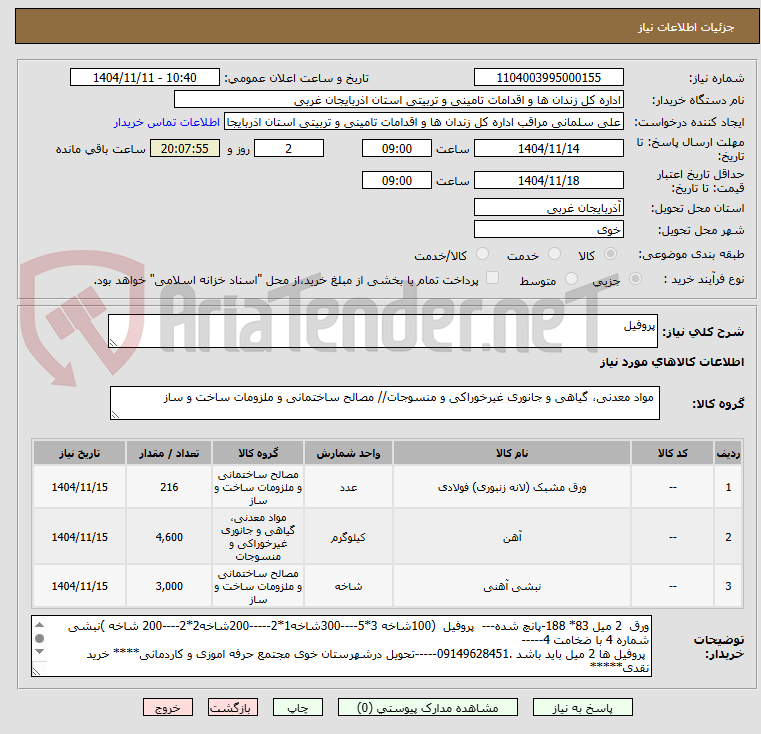
Task: Click the ایجاد کننده درخواست field
Action: coord(424,122)
